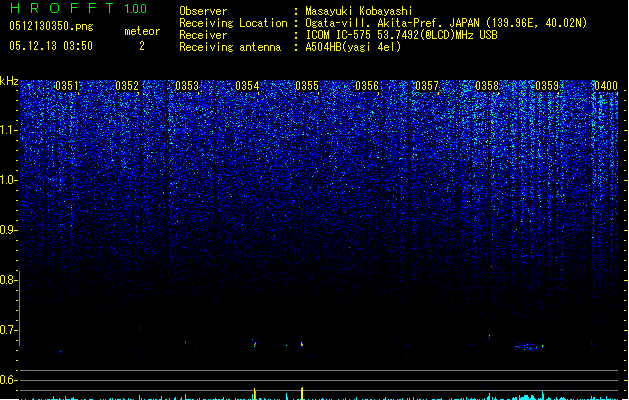Click the 0354 time marker
This screenshot has width=629, height=400.
247,86
